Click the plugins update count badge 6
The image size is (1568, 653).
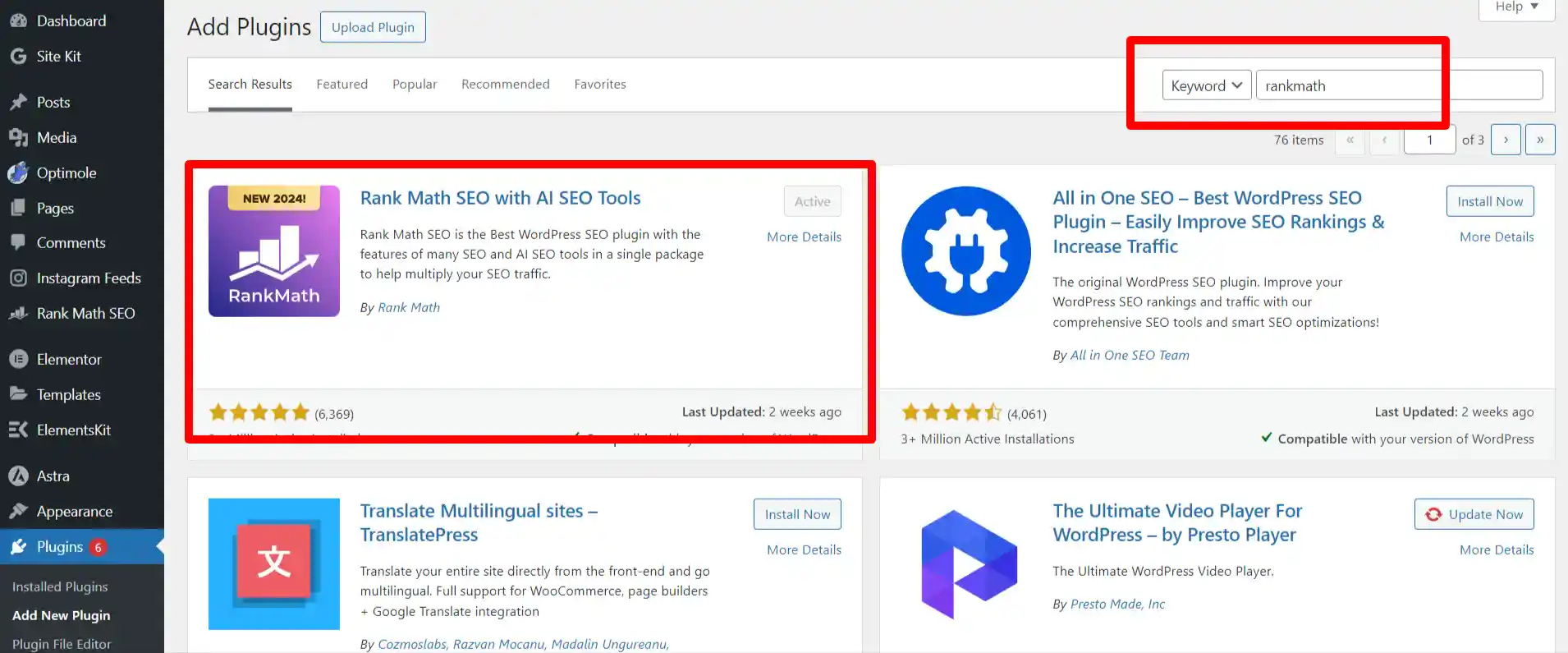pyautogui.click(x=98, y=547)
